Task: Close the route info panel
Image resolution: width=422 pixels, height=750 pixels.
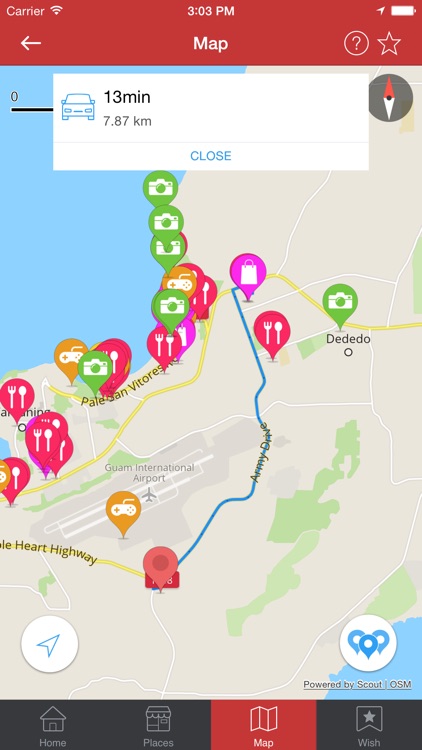Action: click(211, 156)
